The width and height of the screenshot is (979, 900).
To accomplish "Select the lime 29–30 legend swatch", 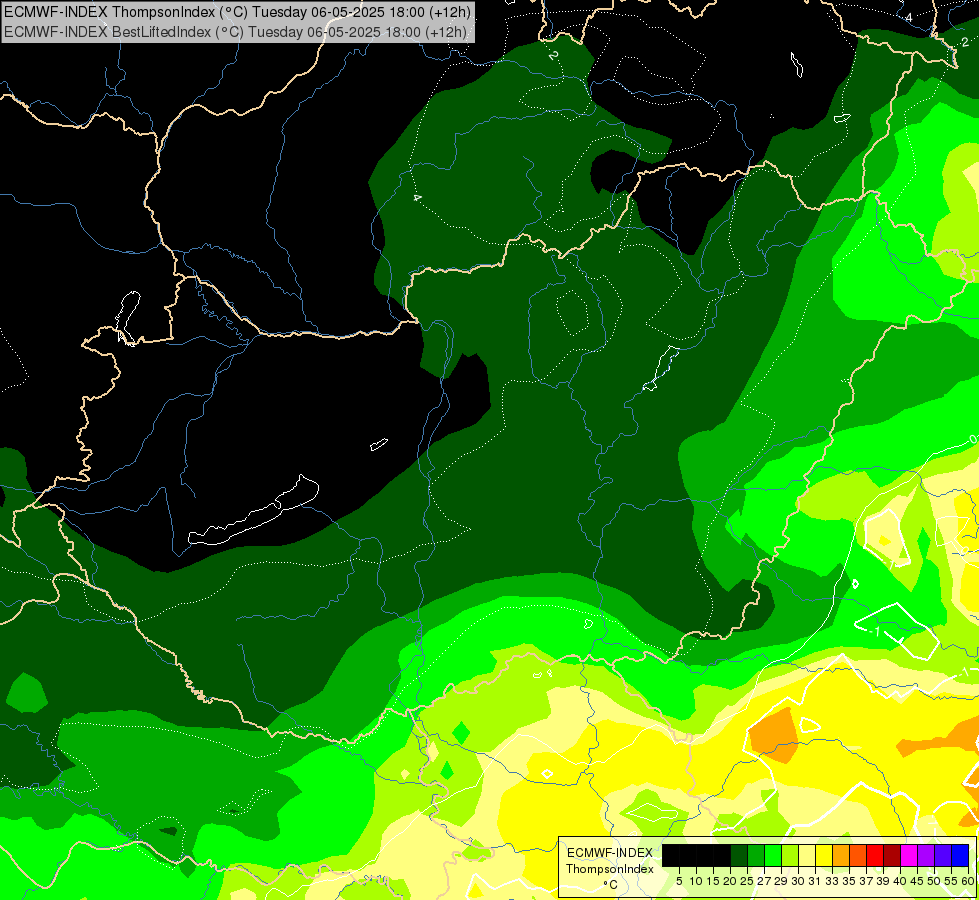I will pos(790,855).
